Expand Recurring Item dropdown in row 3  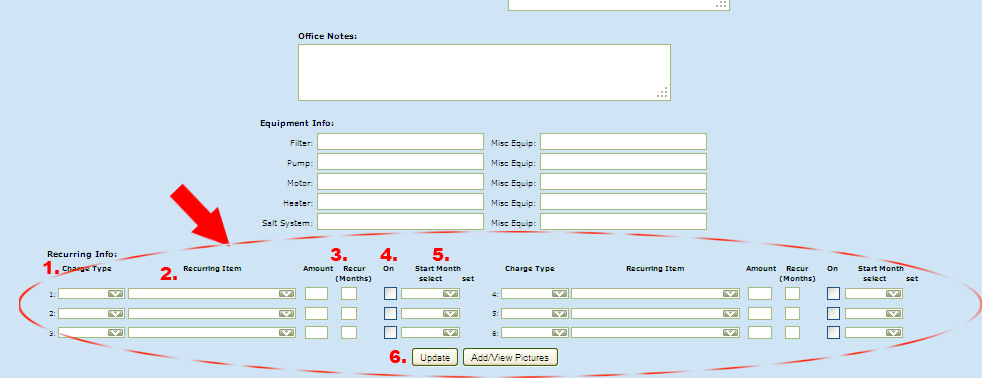tap(212, 333)
